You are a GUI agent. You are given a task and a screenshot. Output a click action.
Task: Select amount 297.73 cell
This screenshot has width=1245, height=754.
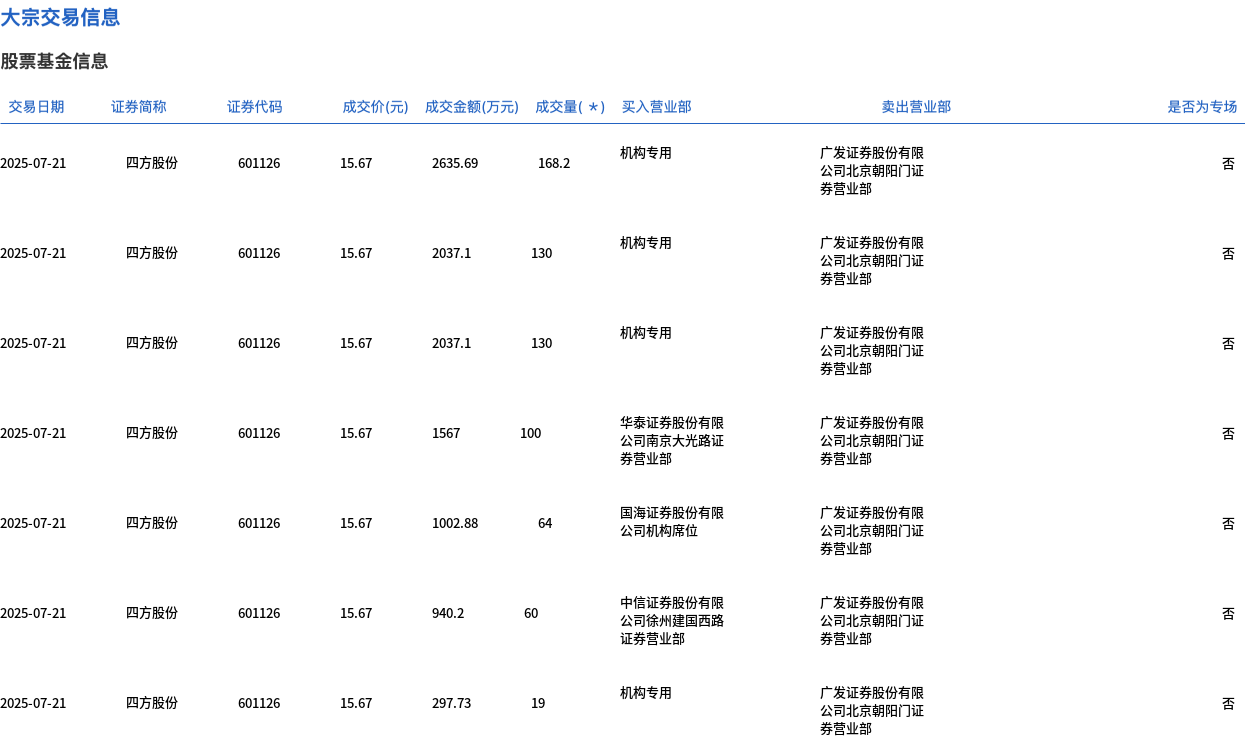pos(451,703)
